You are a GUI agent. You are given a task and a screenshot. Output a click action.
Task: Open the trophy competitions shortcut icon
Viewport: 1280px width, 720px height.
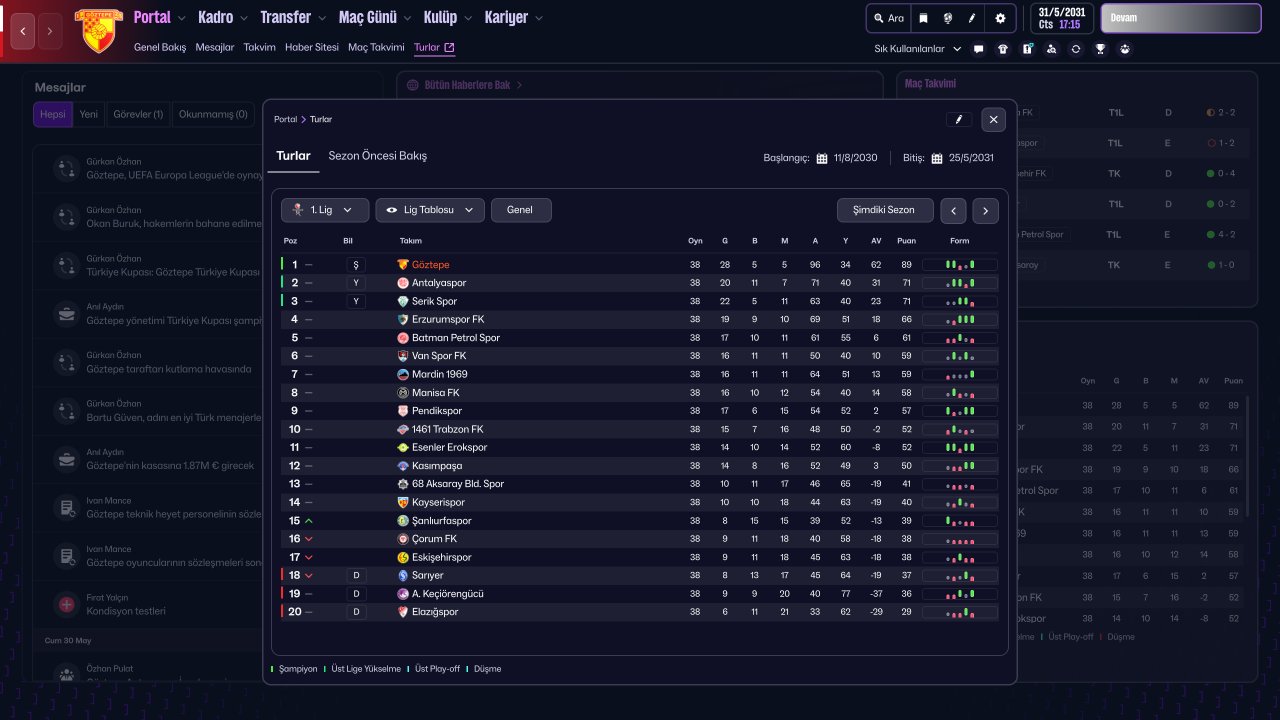tap(1100, 48)
